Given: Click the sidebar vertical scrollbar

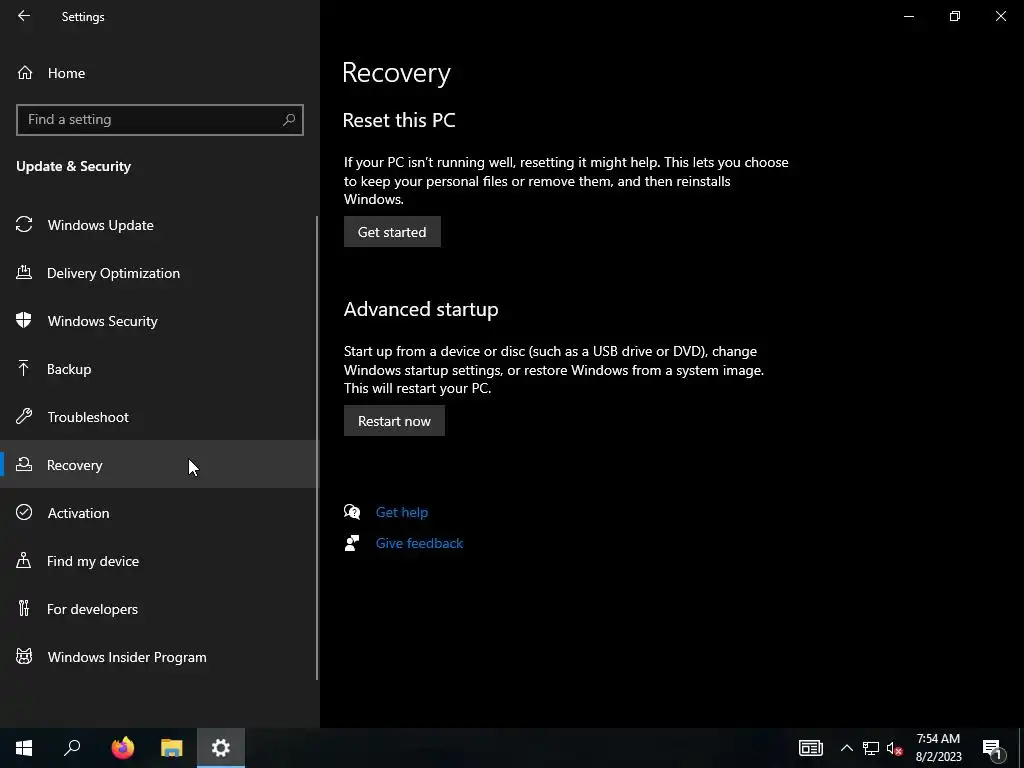Looking at the screenshot, I should [x=317, y=448].
